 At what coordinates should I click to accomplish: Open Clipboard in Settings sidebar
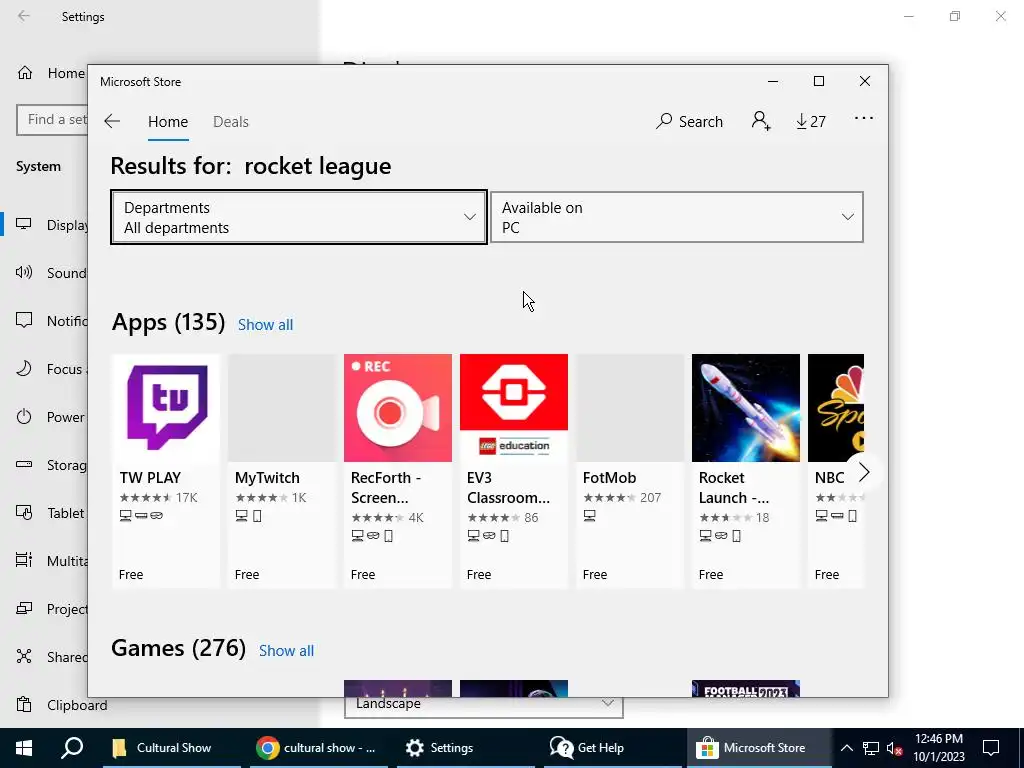pos(61,705)
